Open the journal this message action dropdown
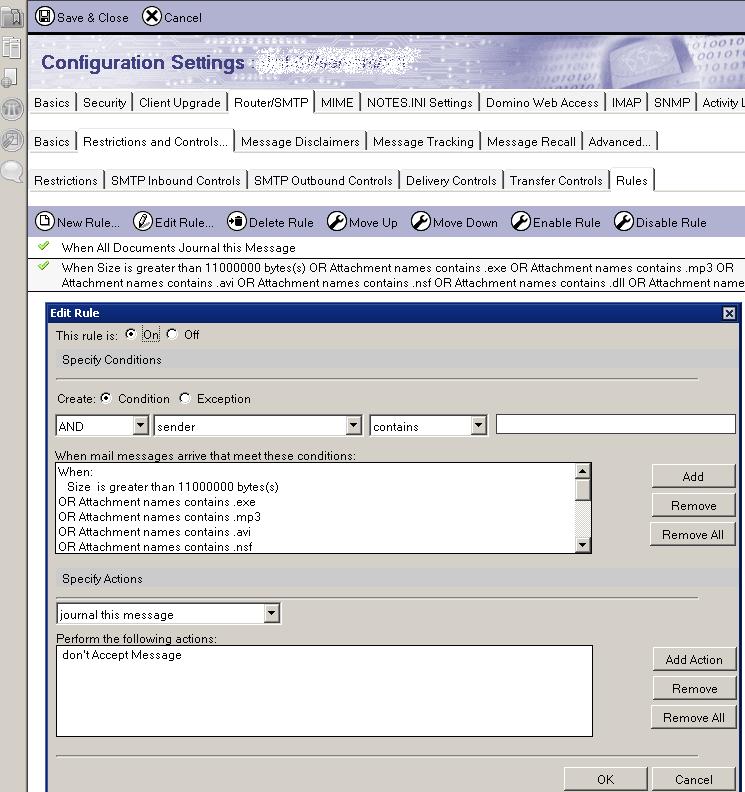 [271, 614]
